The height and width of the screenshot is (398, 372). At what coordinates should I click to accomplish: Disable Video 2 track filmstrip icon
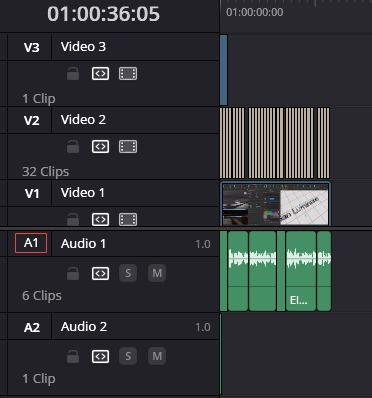(128, 147)
